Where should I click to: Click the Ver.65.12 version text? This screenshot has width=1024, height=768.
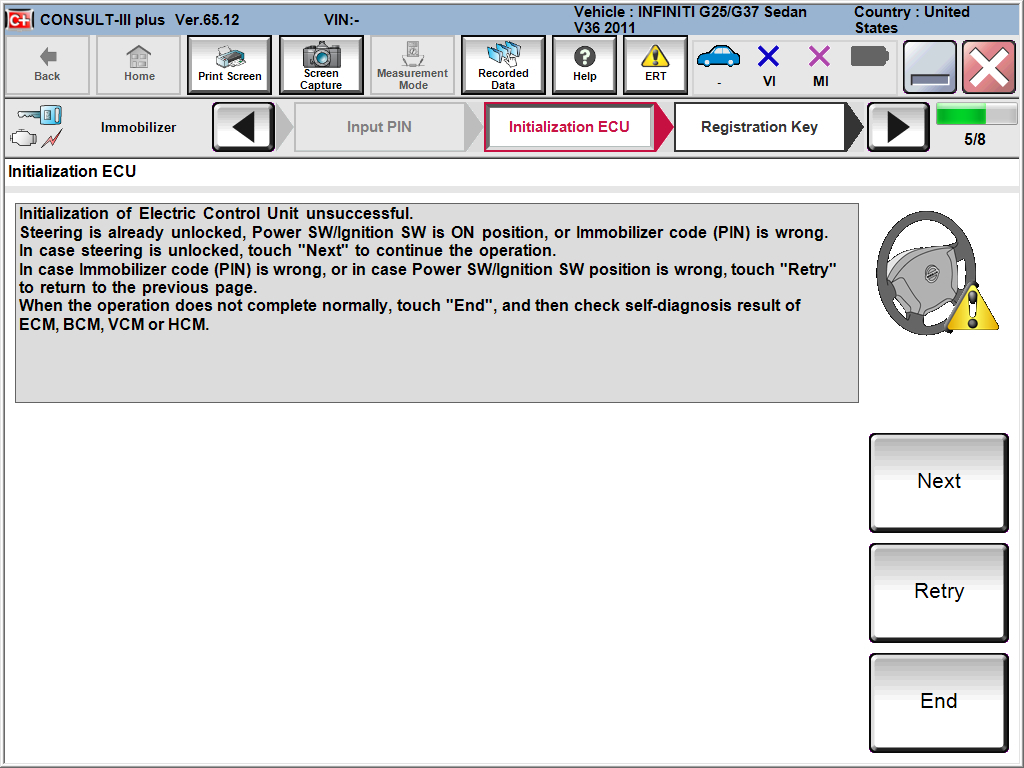click(207, 20)
